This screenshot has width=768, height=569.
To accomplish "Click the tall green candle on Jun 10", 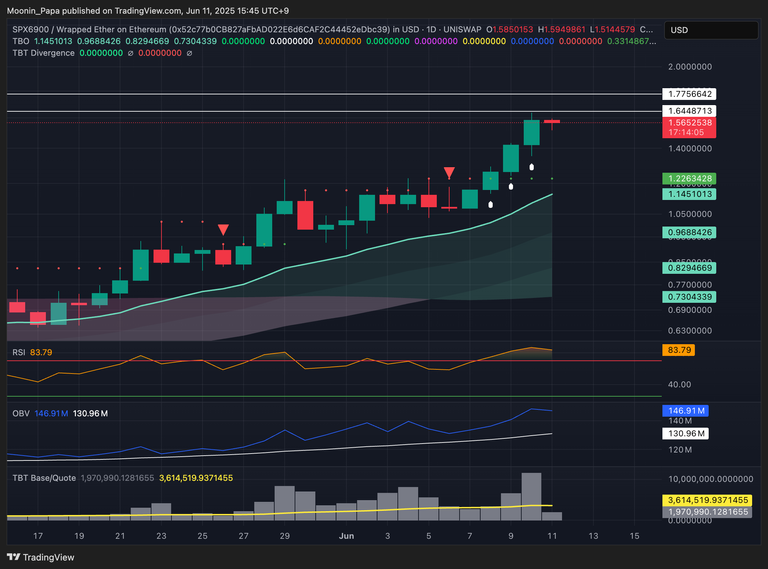I will pos(531,132).
